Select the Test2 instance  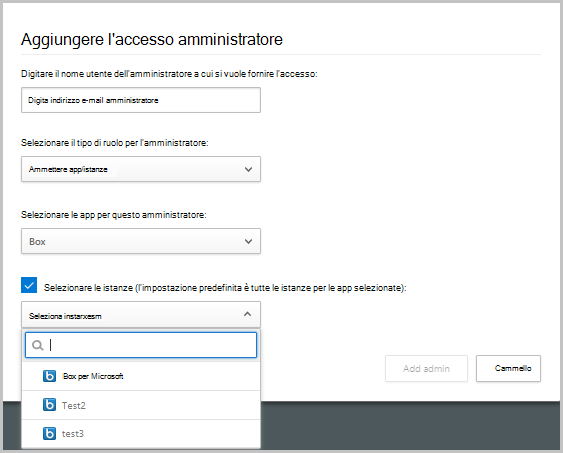coord(141,405)
